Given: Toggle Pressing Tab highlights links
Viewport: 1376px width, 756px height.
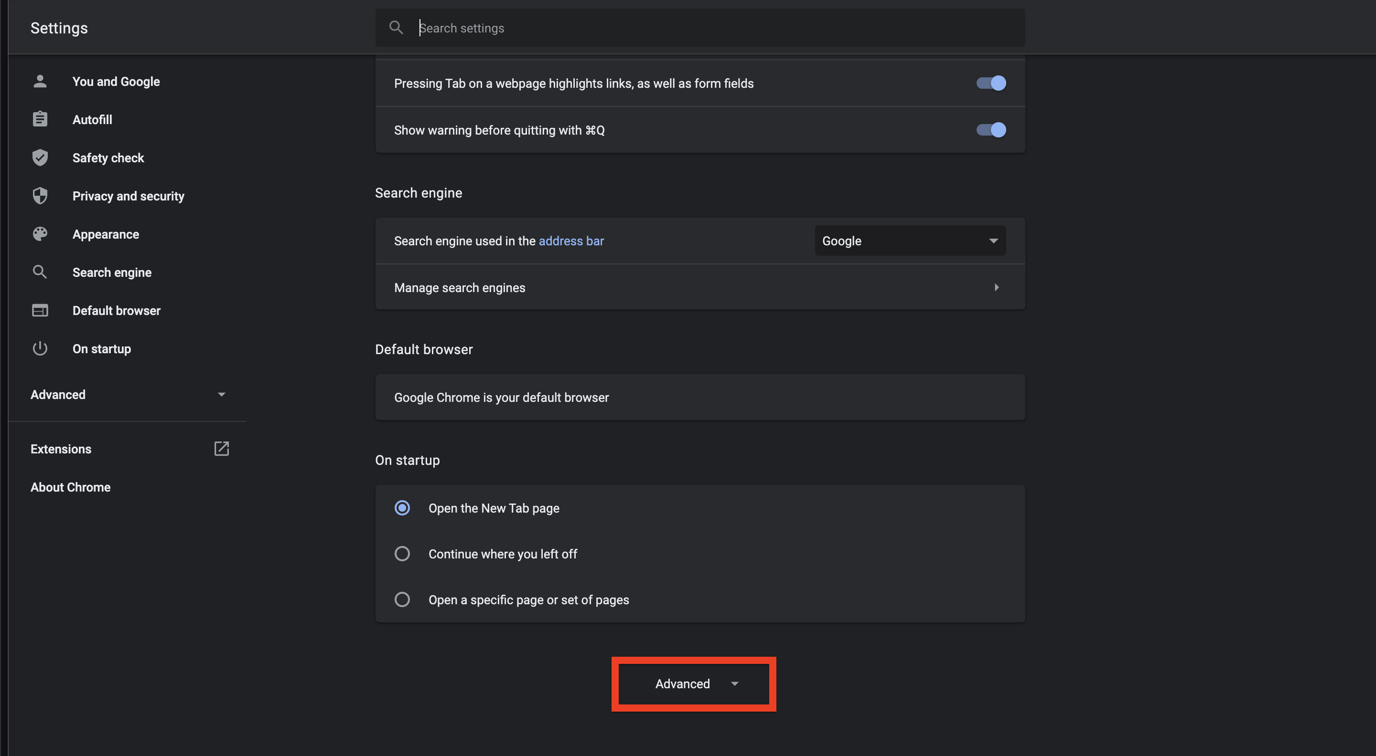Looking at the screenshot, I should [x=990, y=83].
